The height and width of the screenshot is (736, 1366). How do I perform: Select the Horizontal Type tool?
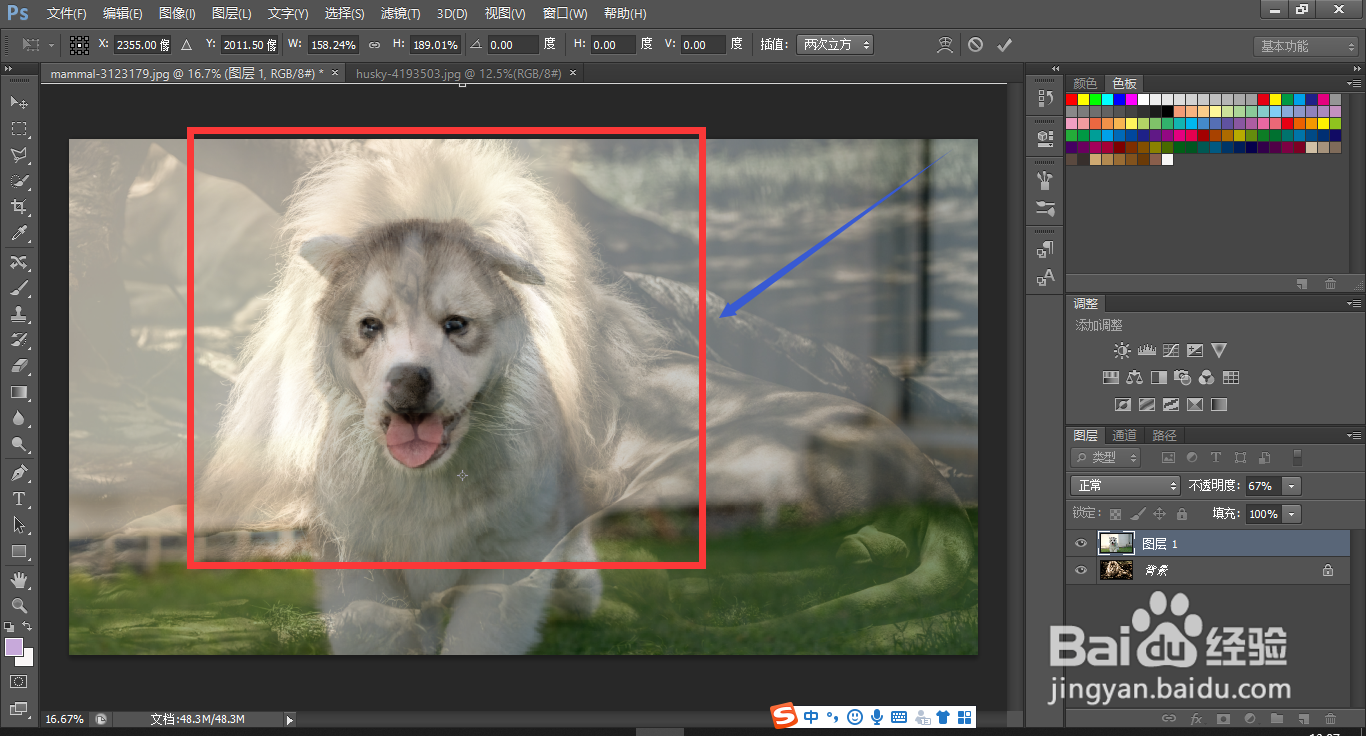[x=18, y=498]
